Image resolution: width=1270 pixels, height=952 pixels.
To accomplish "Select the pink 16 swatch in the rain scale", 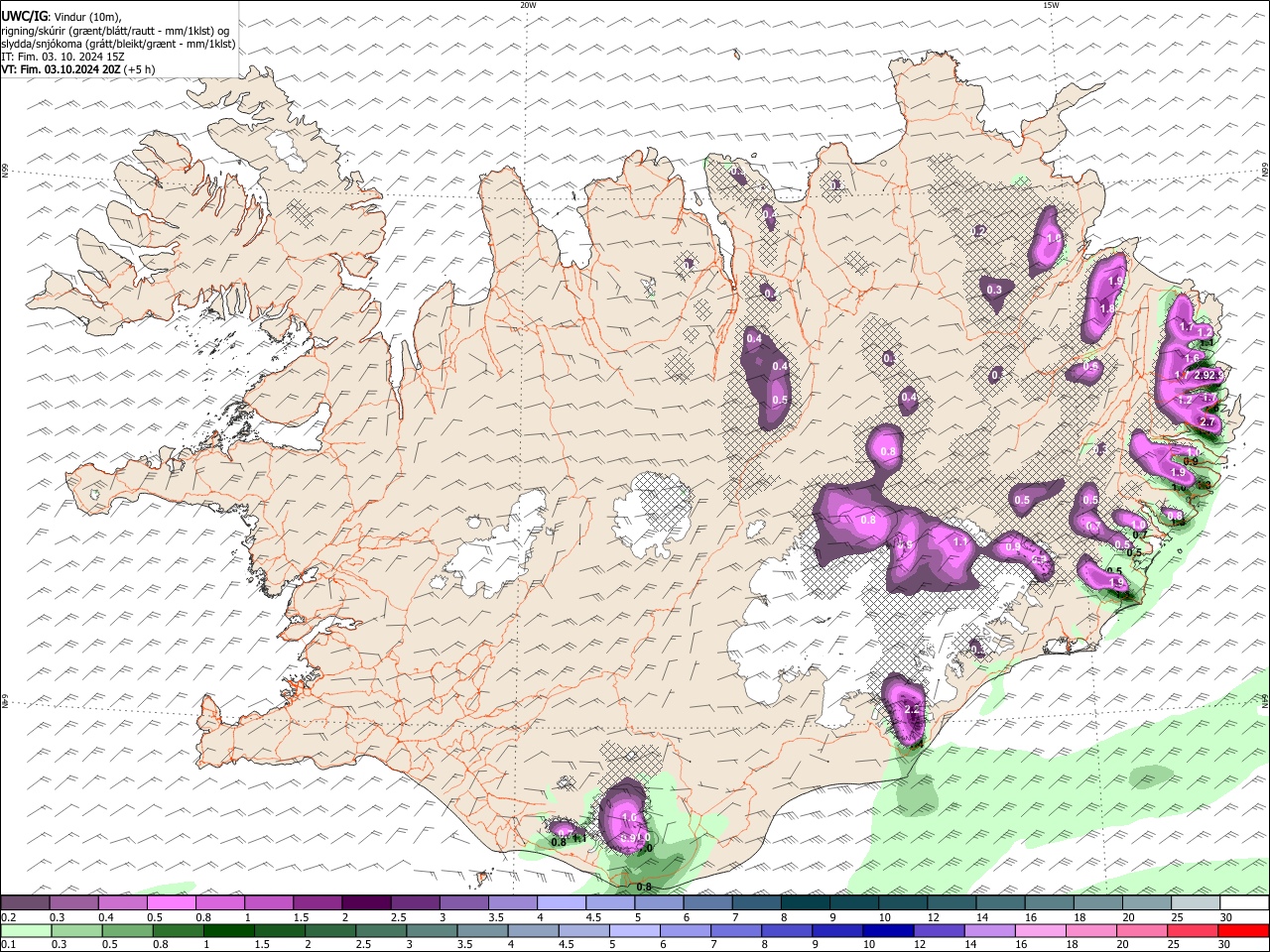I will tap(1040, 930).
